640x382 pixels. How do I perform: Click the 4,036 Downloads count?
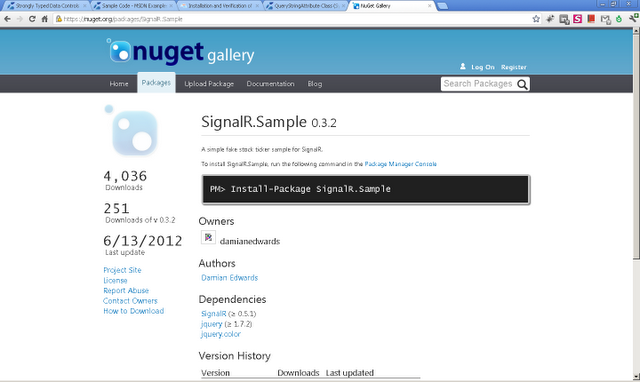coord(125,176)
